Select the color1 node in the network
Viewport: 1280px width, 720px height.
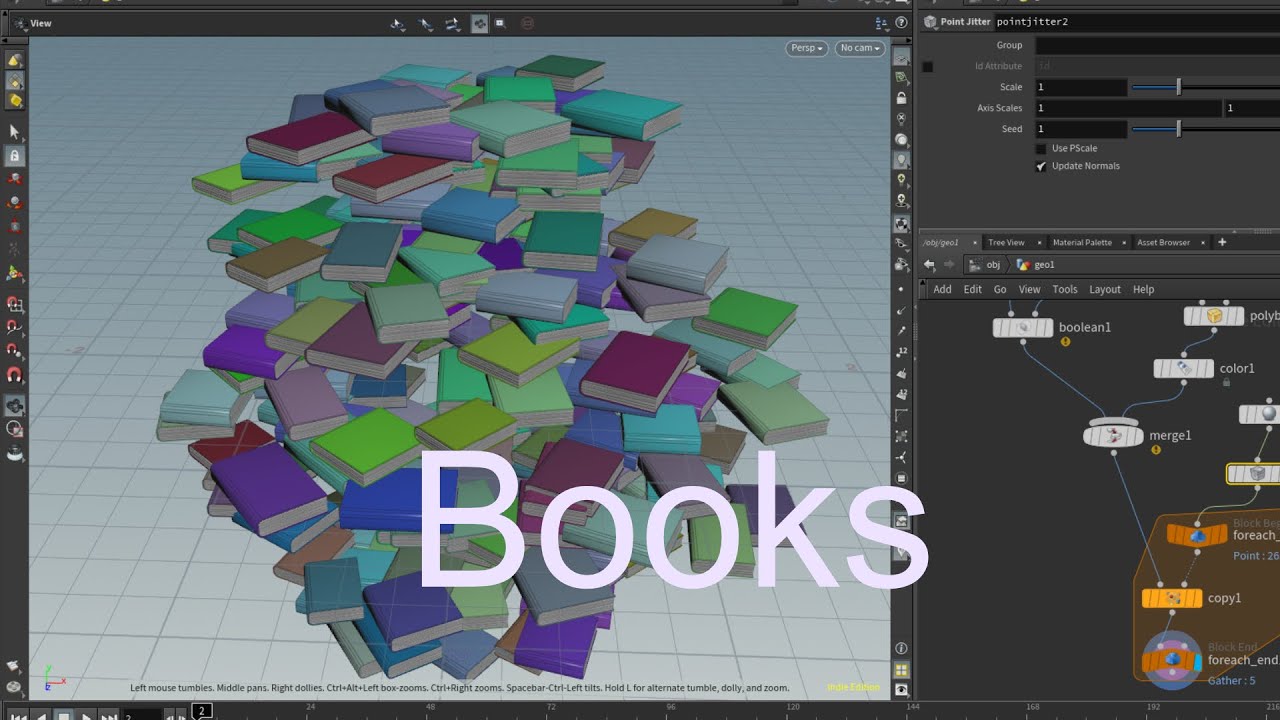pos(1184,369)
